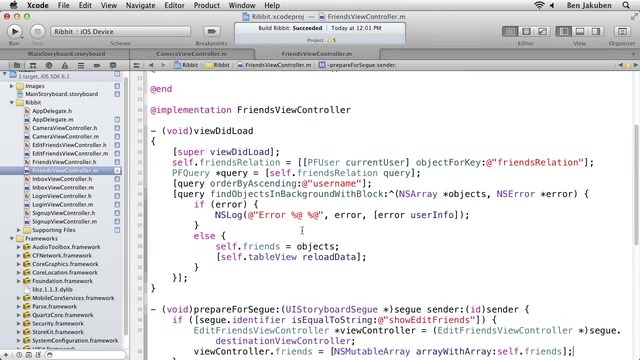Show the Project navigator
The width and height of the screenshot is (640, 360).
[x=17, y=65]
